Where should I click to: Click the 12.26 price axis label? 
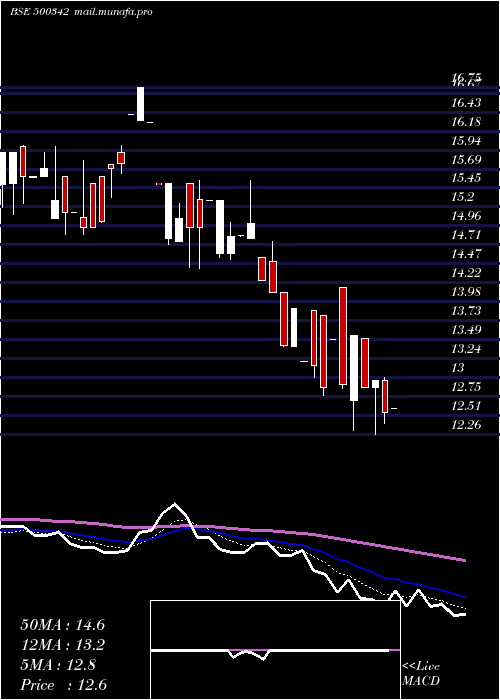click(466, 425)
